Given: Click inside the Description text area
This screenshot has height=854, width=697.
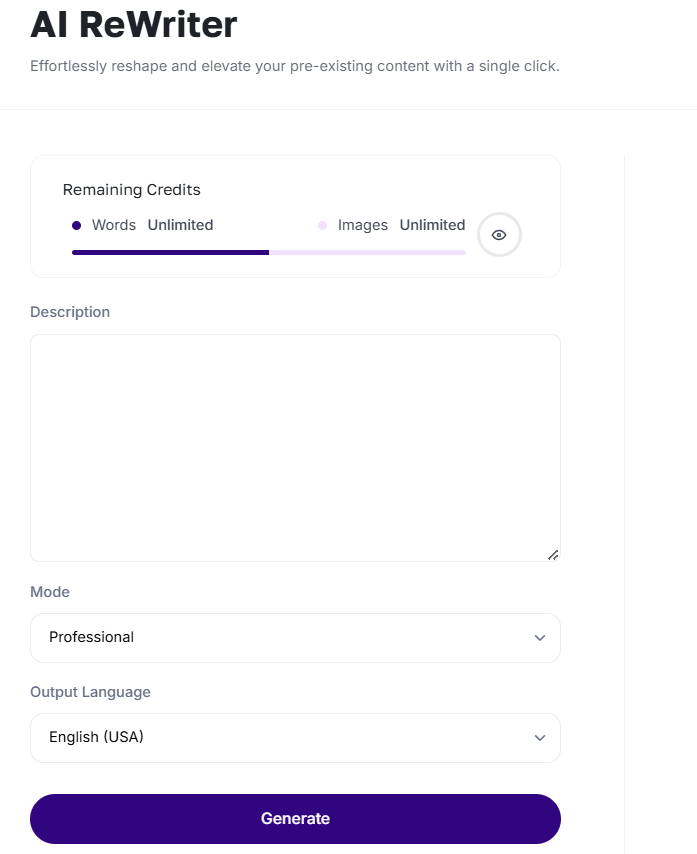Looking at the screenshot, I should point(295,448).
